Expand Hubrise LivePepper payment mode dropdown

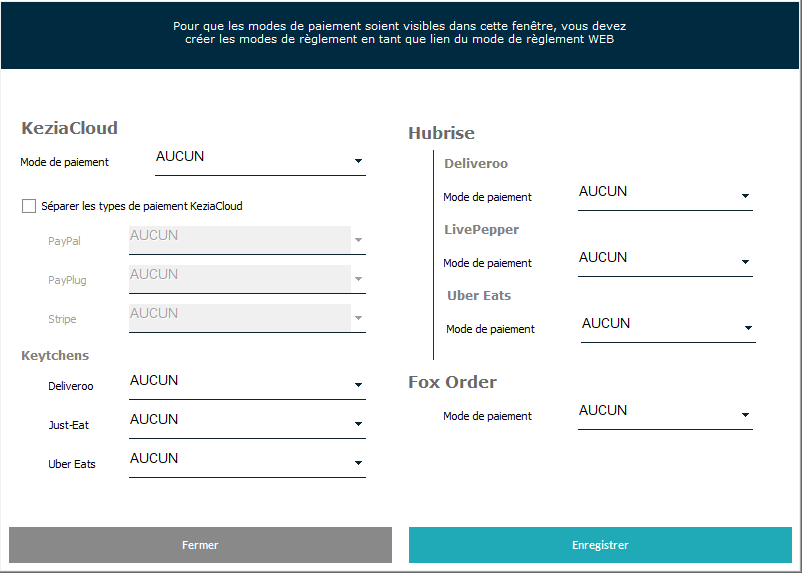point(745,262)
